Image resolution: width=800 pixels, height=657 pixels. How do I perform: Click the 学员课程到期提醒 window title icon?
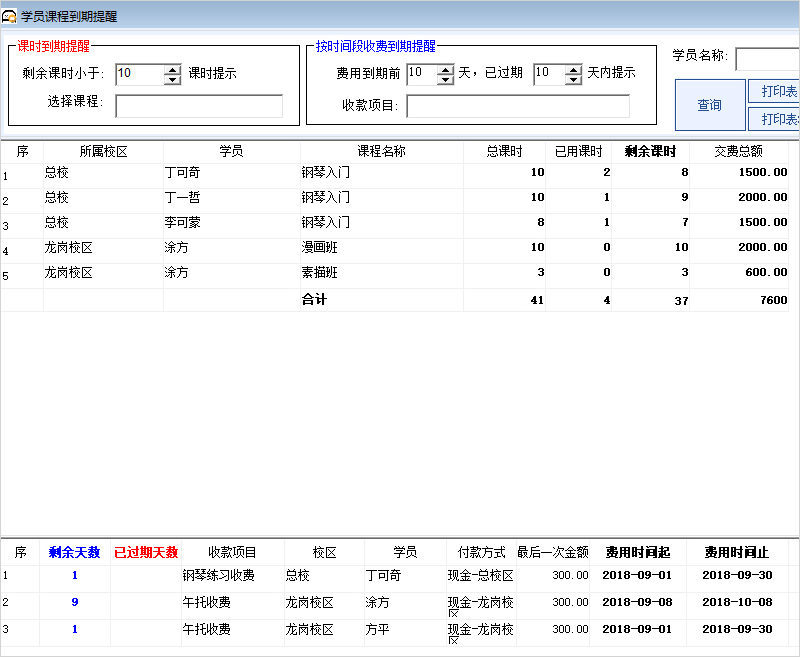pyautogui.click(x=9, y=16)
